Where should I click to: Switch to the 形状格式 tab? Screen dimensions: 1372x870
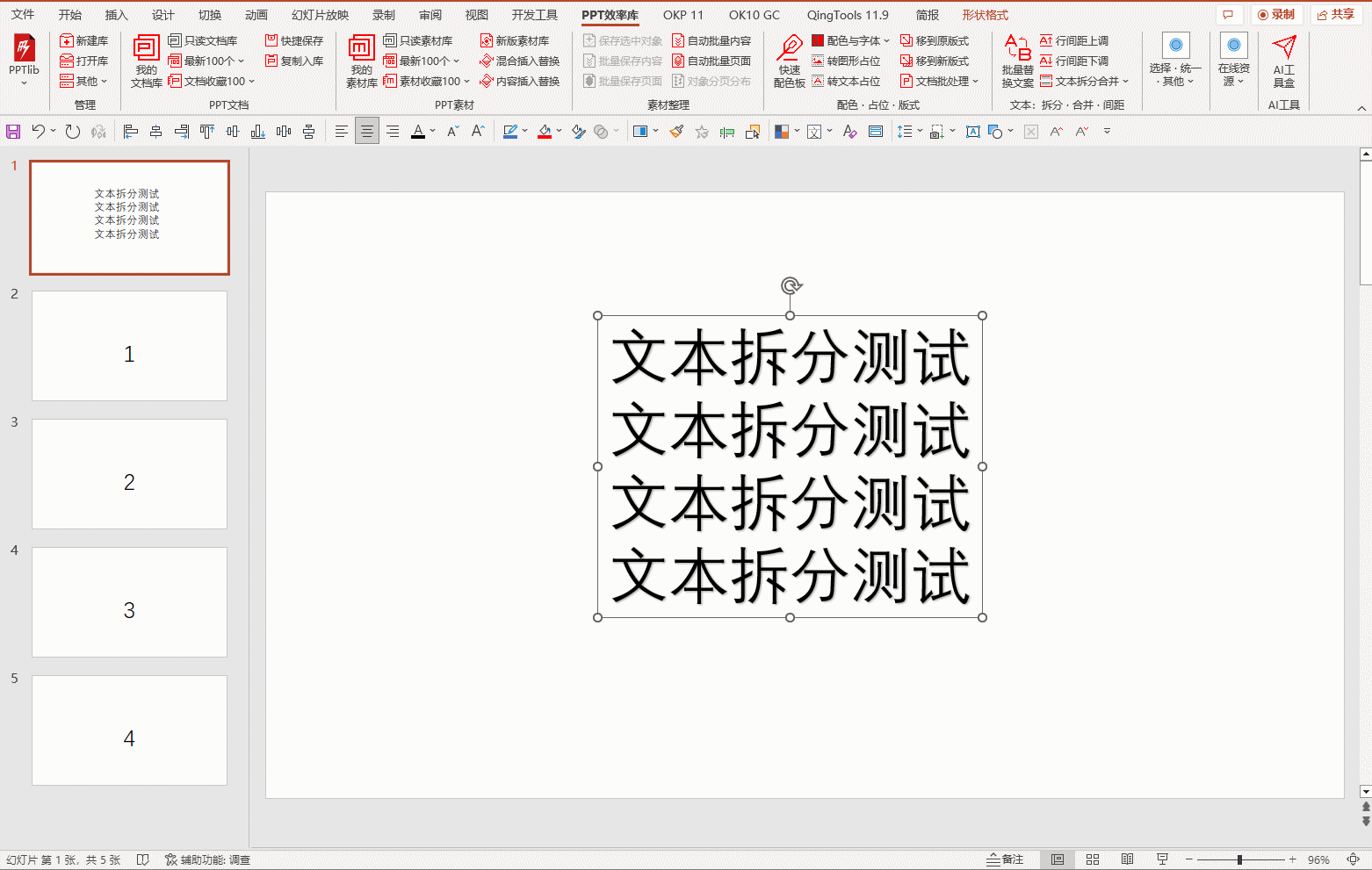pos(985,15)
